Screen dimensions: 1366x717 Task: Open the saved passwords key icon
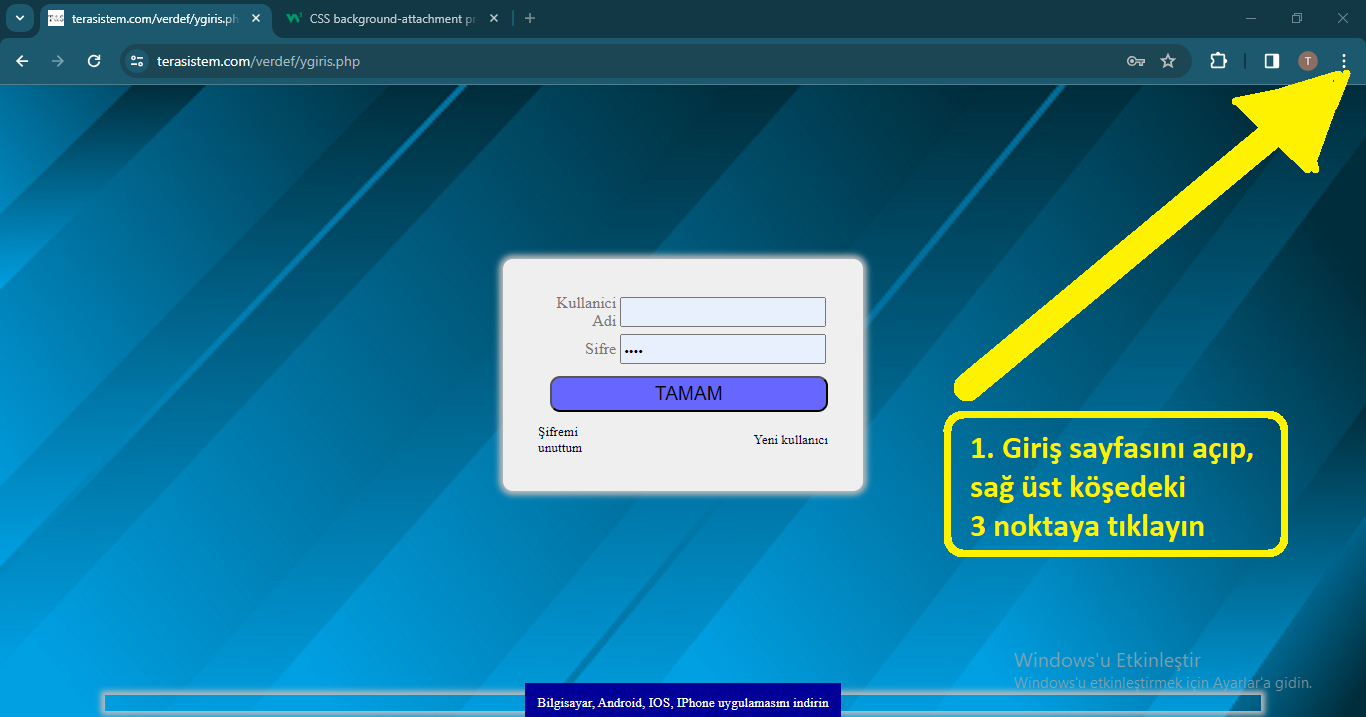(x=1135, y=61)
